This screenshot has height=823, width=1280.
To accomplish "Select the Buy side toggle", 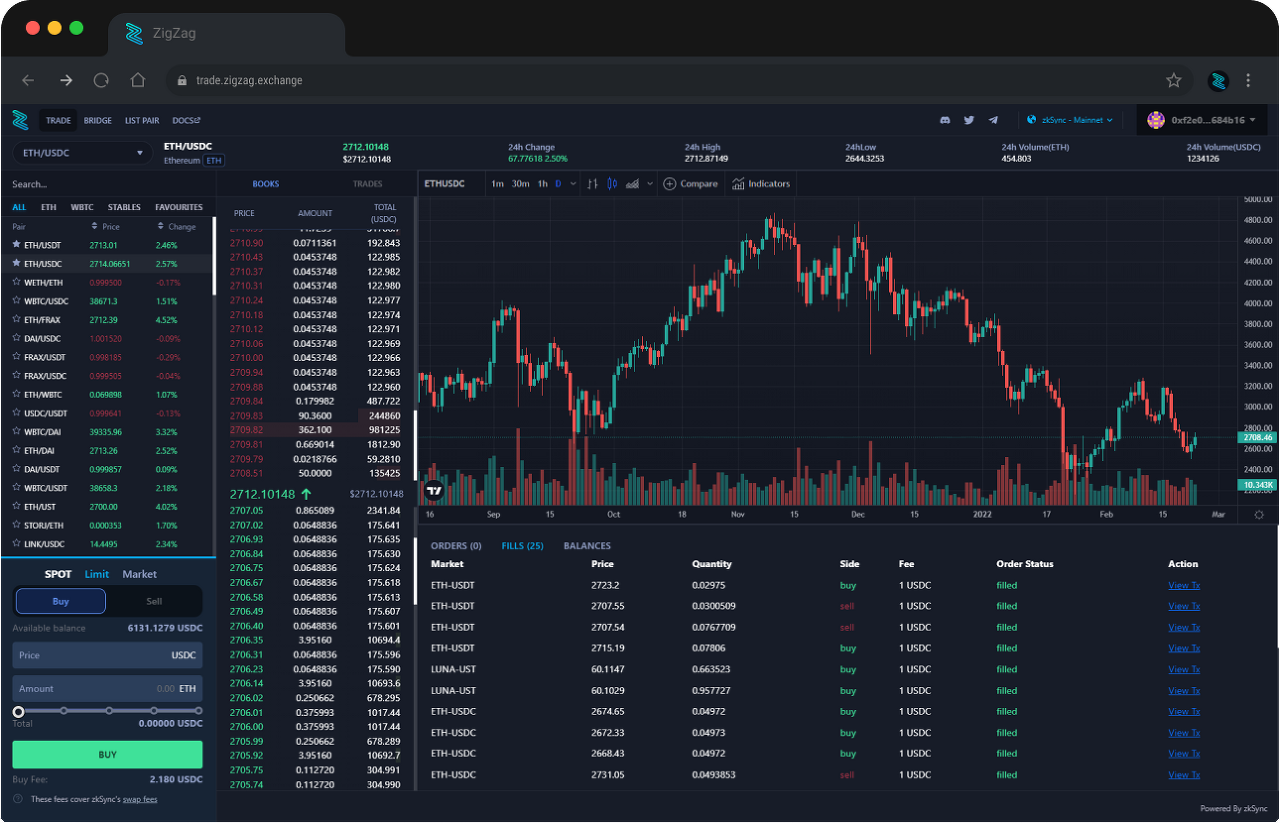I will (x=60, y=601).
